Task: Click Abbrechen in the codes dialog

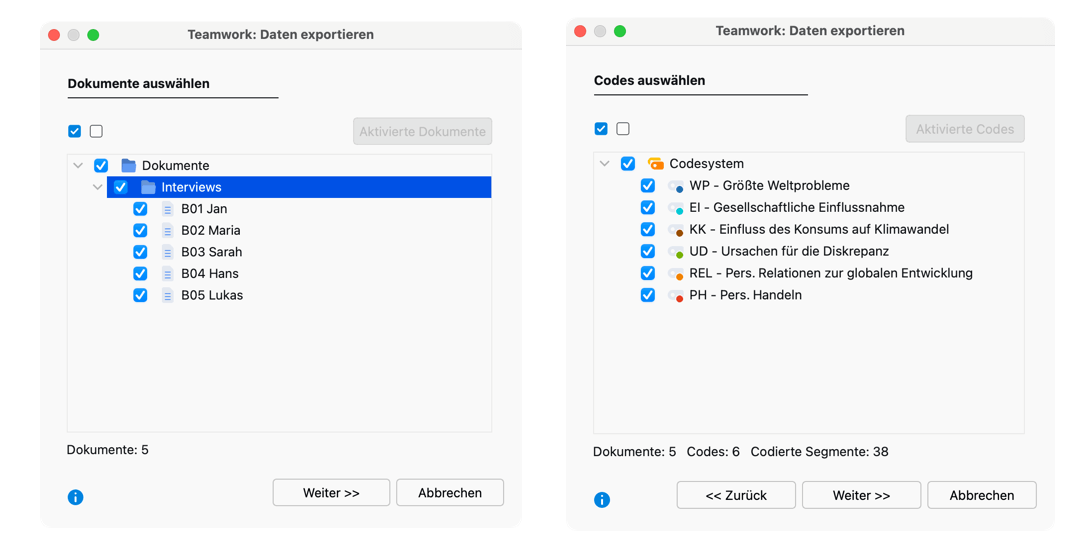Action: (981, 495)
